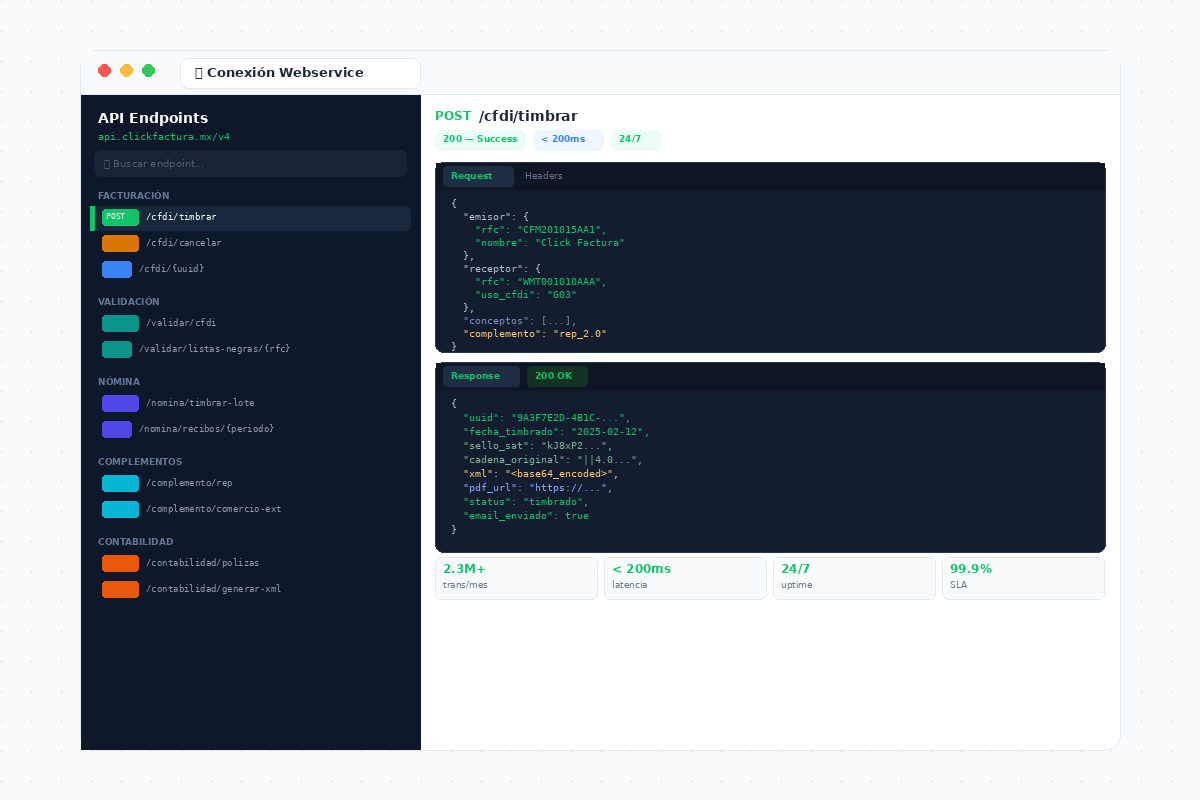
Task: Click the teal badge beside /validar/listas-negras/{rfc}
Action: pyautogui.click(x=117, y=349)
